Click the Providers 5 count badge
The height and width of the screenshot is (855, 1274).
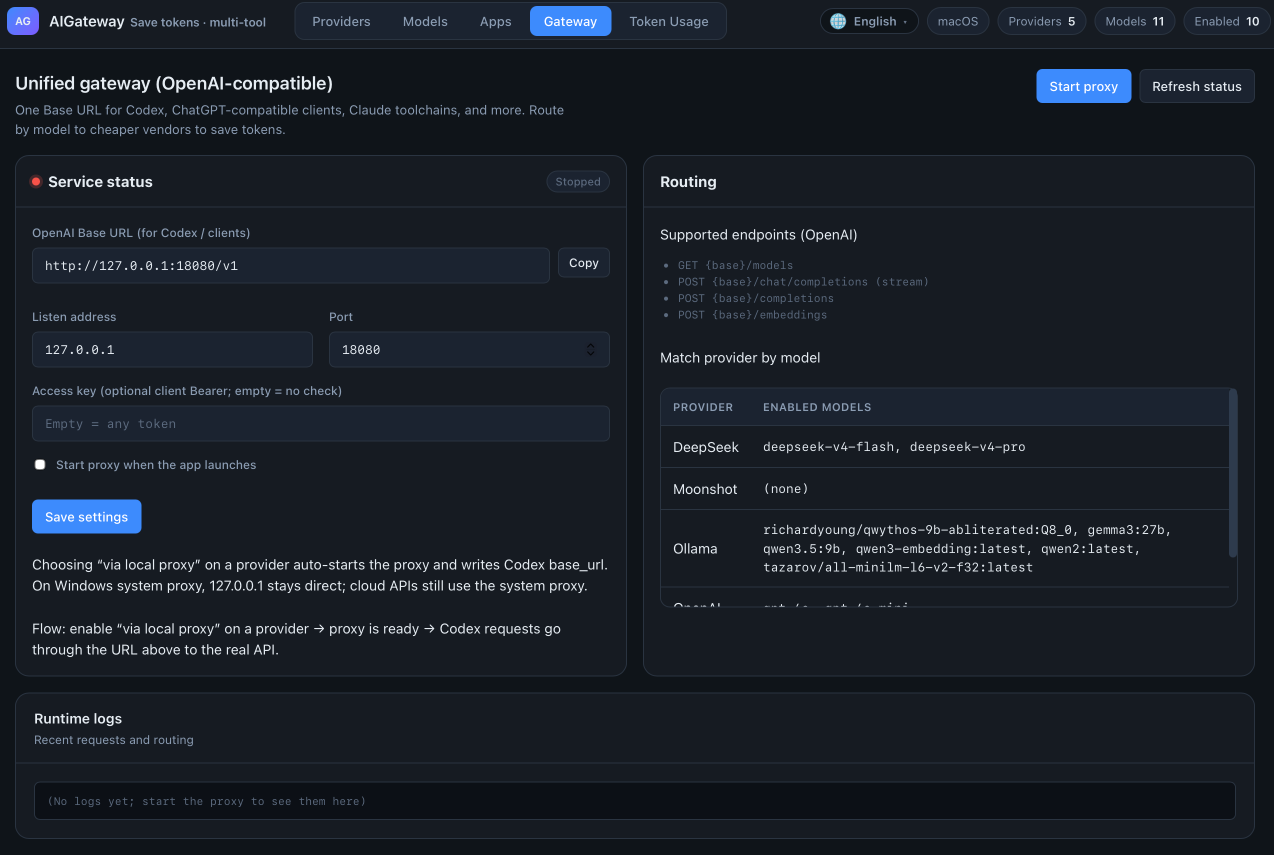coord(1042,21)
